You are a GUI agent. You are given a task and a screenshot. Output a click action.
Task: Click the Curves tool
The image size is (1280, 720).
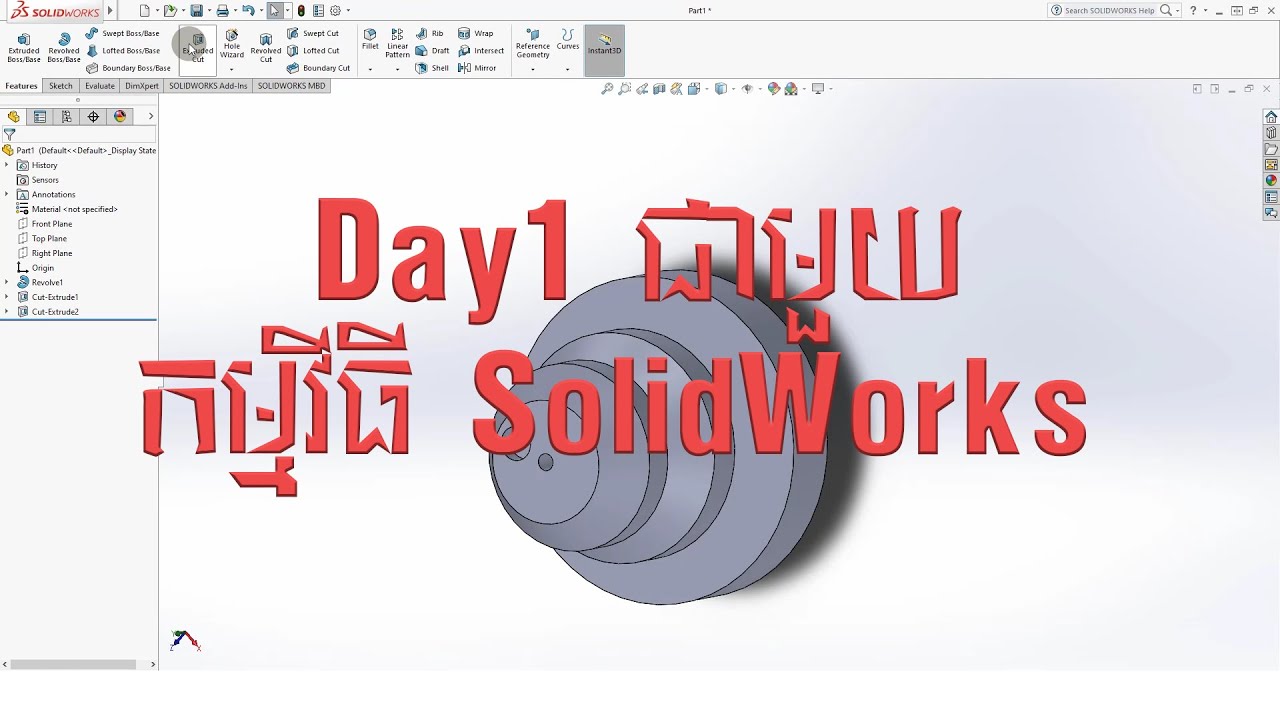pyautogui.click(x=568, y=40)
